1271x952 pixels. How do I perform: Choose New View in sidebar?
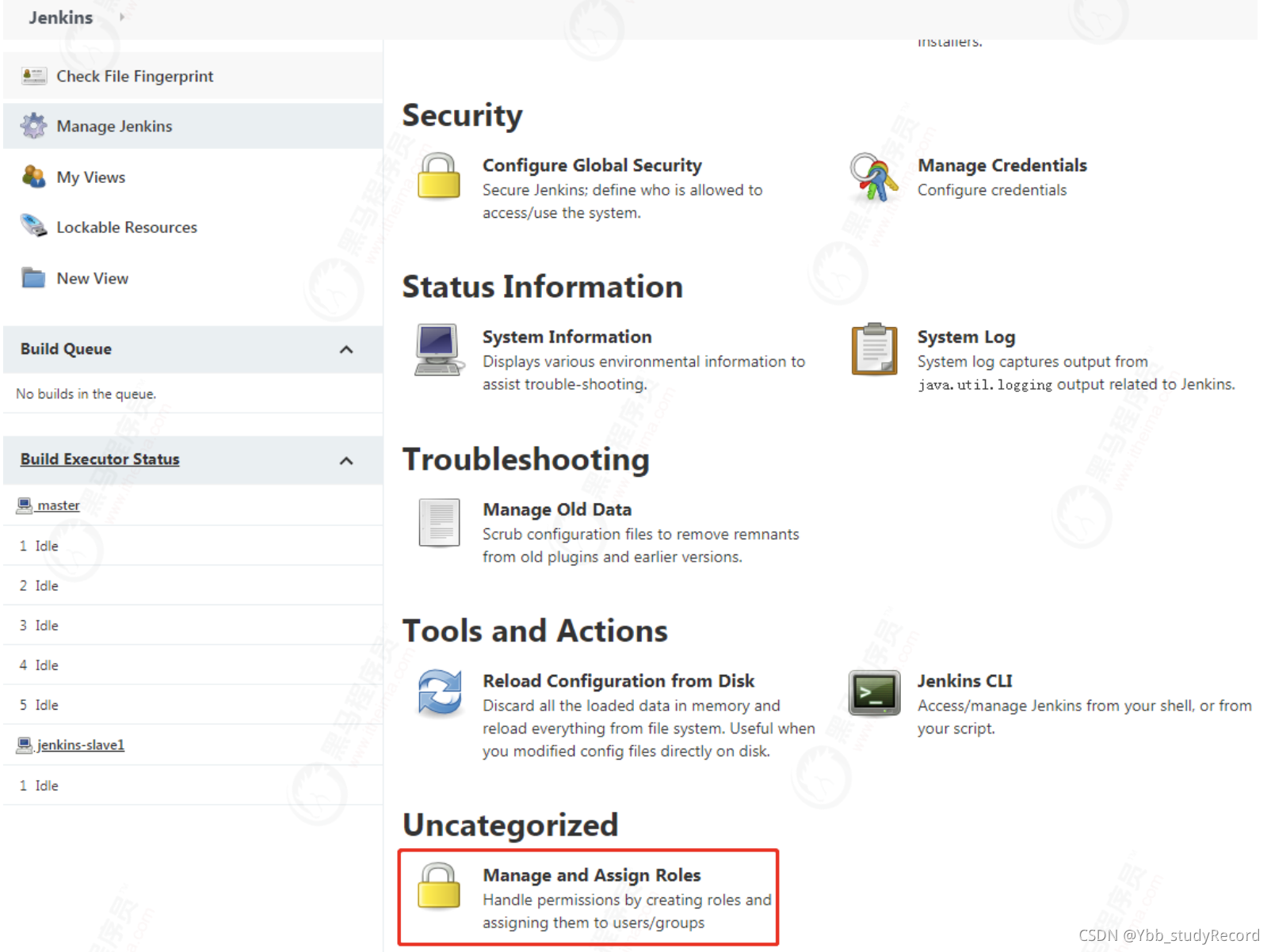[92, 278]
